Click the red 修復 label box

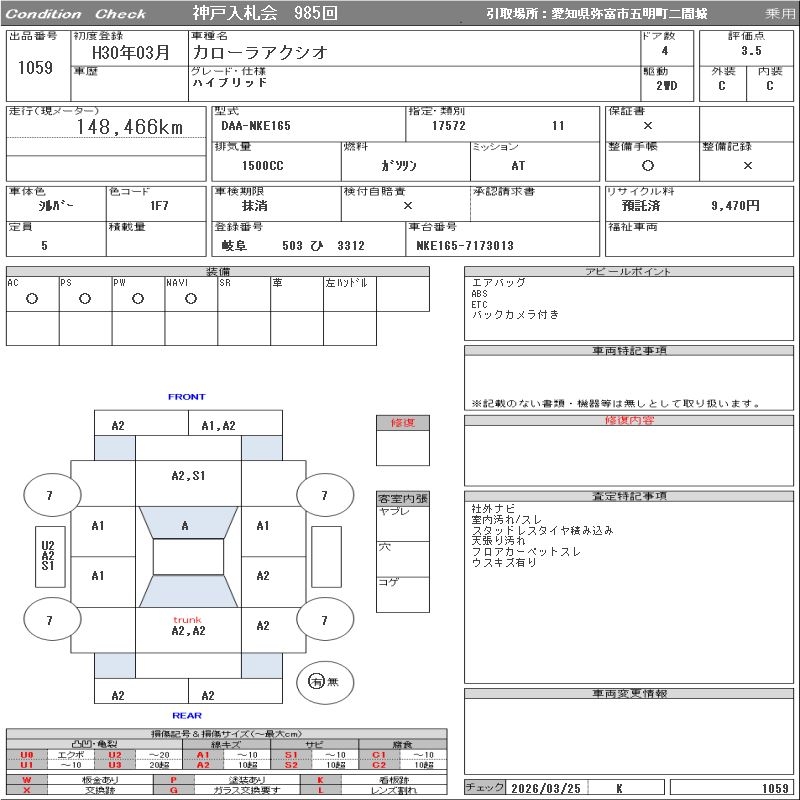coord(402,423)
